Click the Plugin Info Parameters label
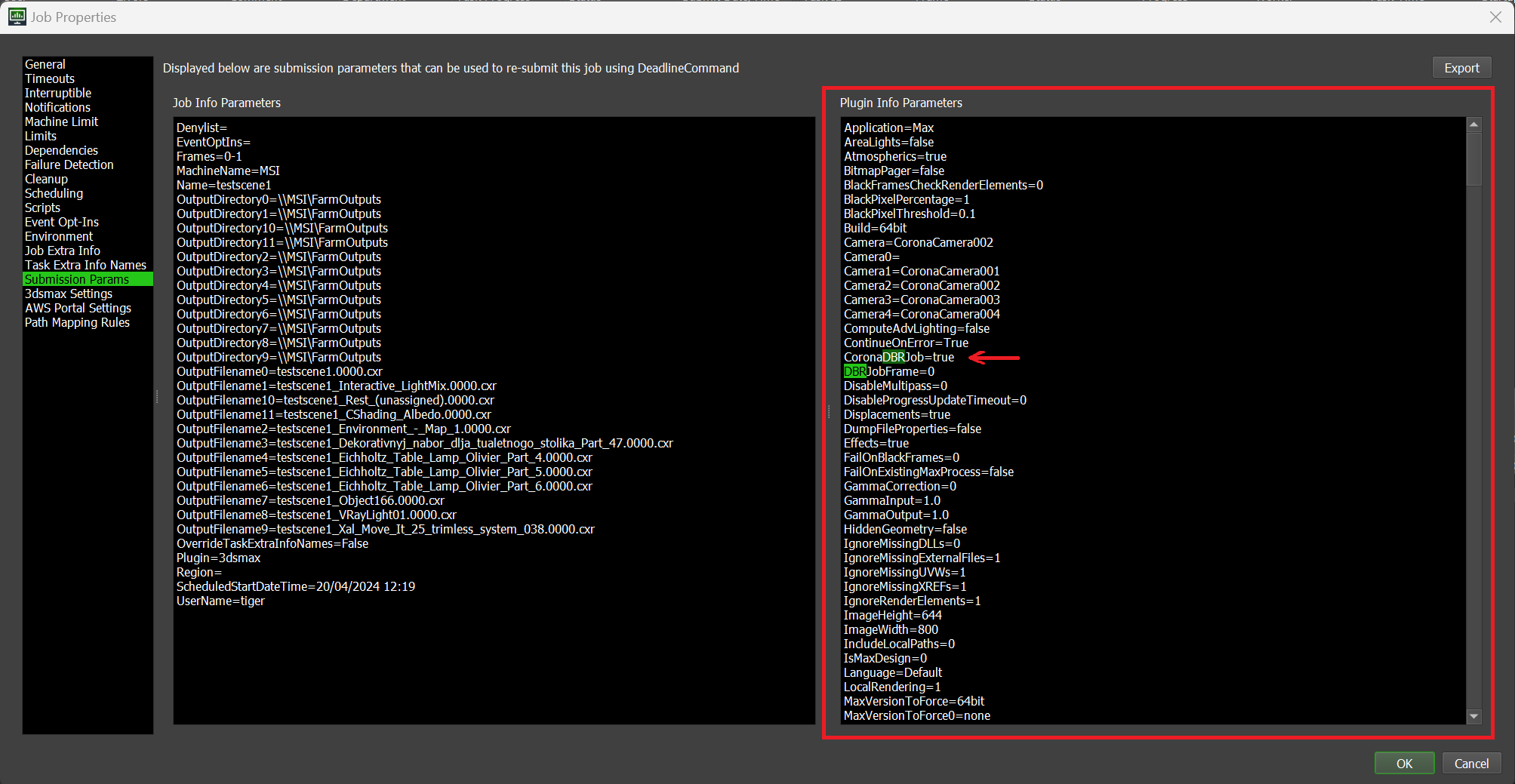The width and height of the screenshot is (1515, 784). [901, 103]
